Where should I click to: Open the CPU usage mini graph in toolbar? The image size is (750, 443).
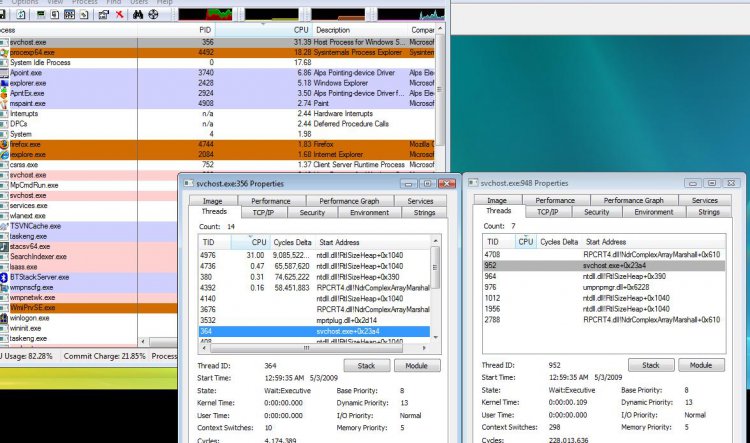pyautogui.click(x=205, y=14)
